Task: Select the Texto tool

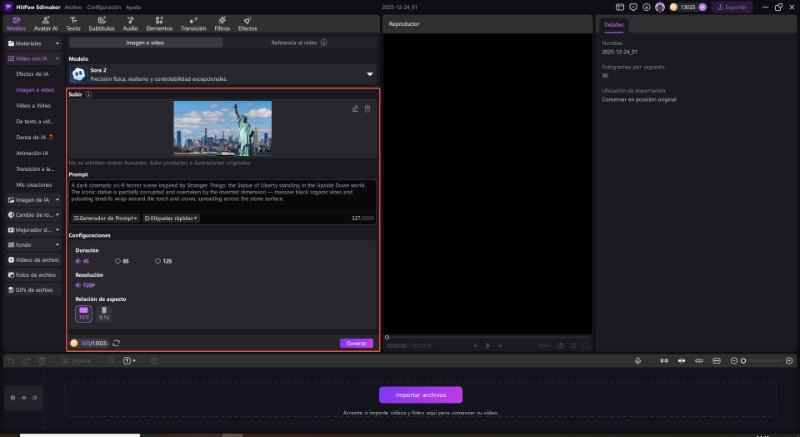Action: pyautogui.click(x=73, y=24)
